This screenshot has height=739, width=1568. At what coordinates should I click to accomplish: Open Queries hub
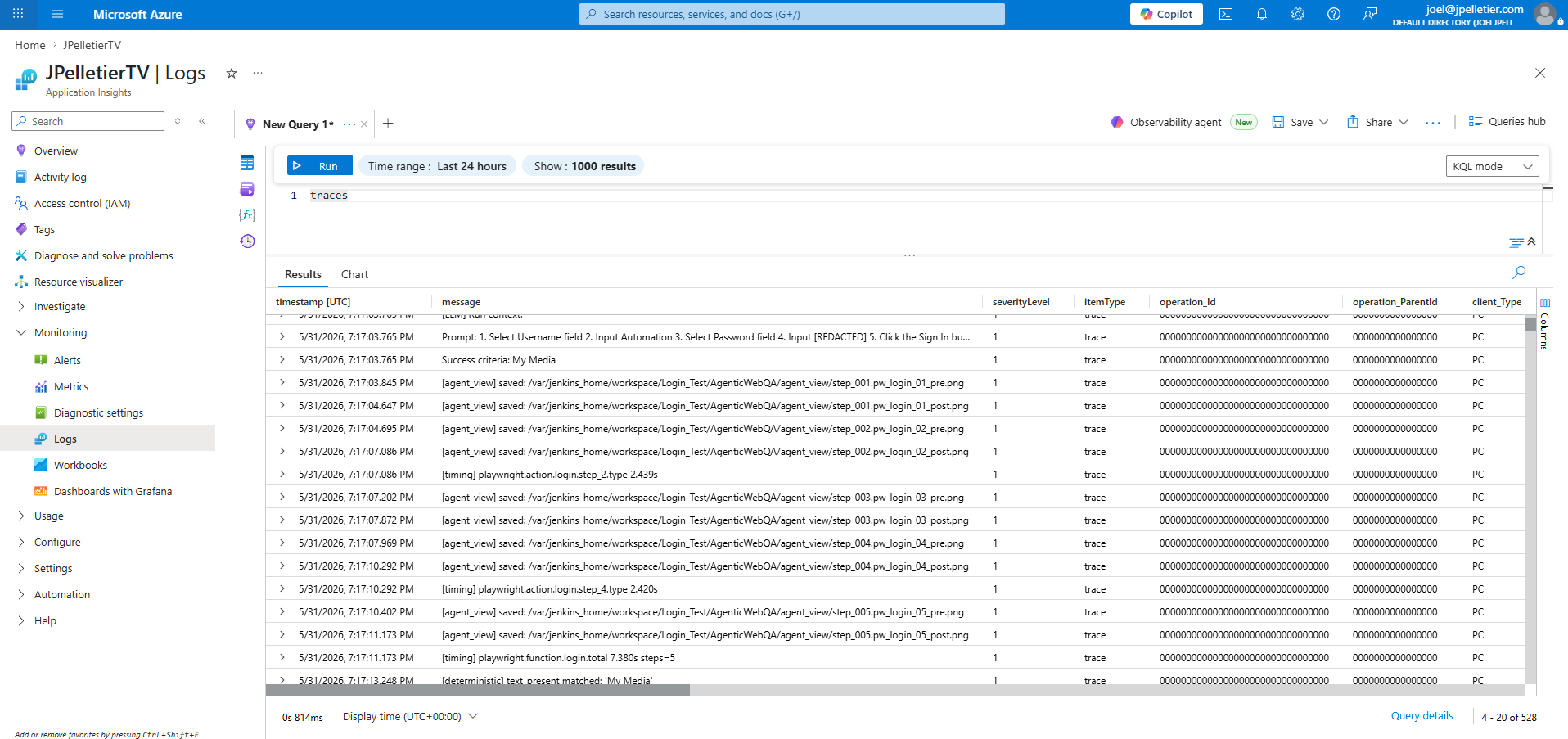click(x=1507, y=121)
